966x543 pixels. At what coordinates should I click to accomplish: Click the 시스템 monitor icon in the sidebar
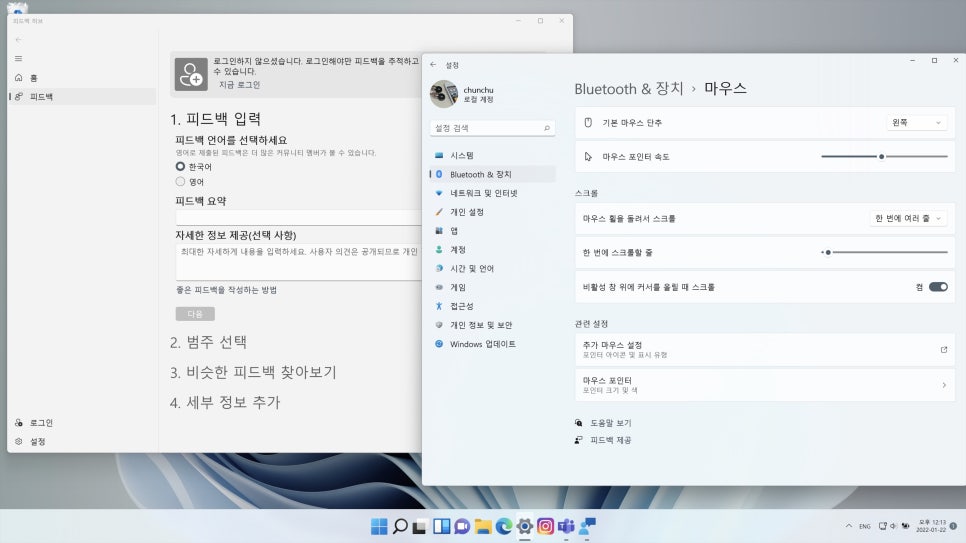point(439,155)
